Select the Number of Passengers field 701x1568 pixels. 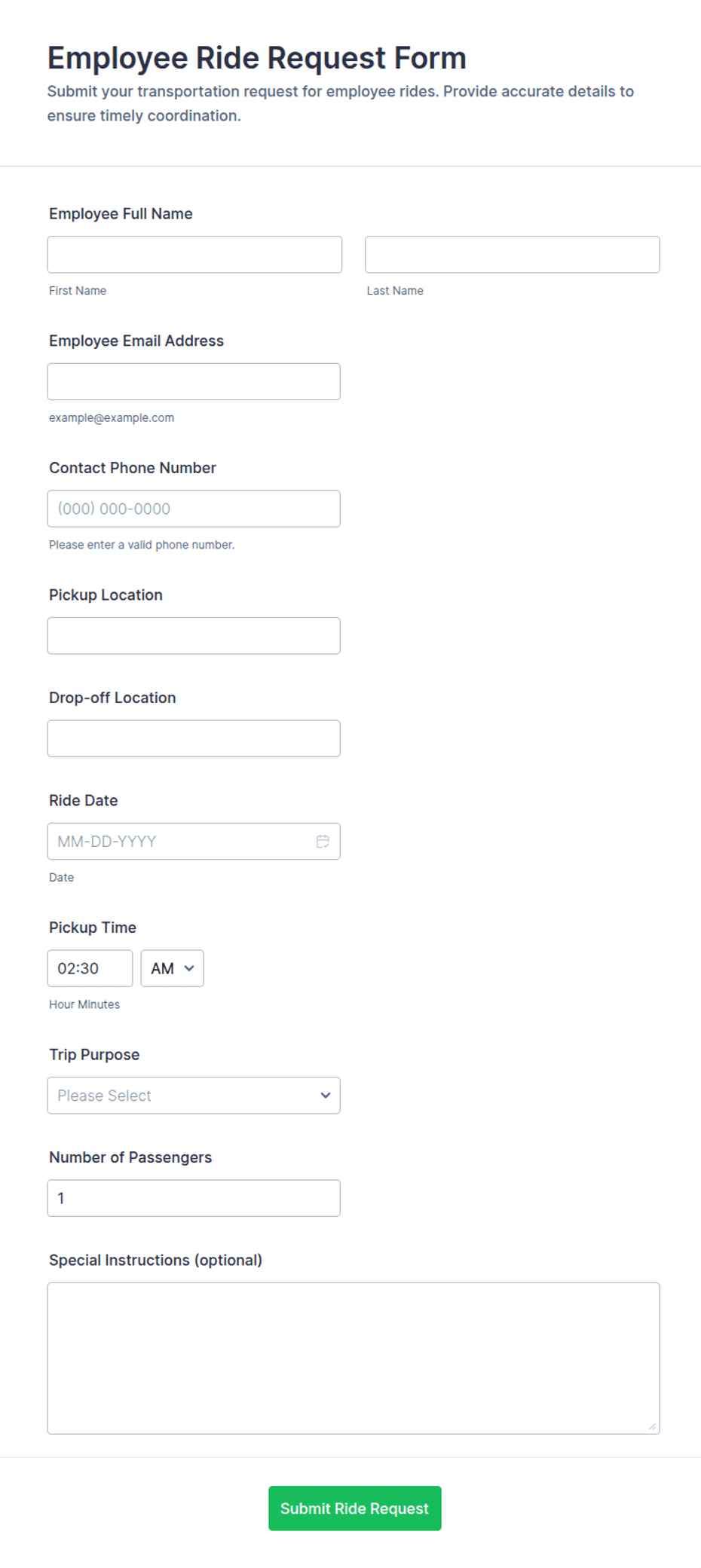pos(194,1197)
